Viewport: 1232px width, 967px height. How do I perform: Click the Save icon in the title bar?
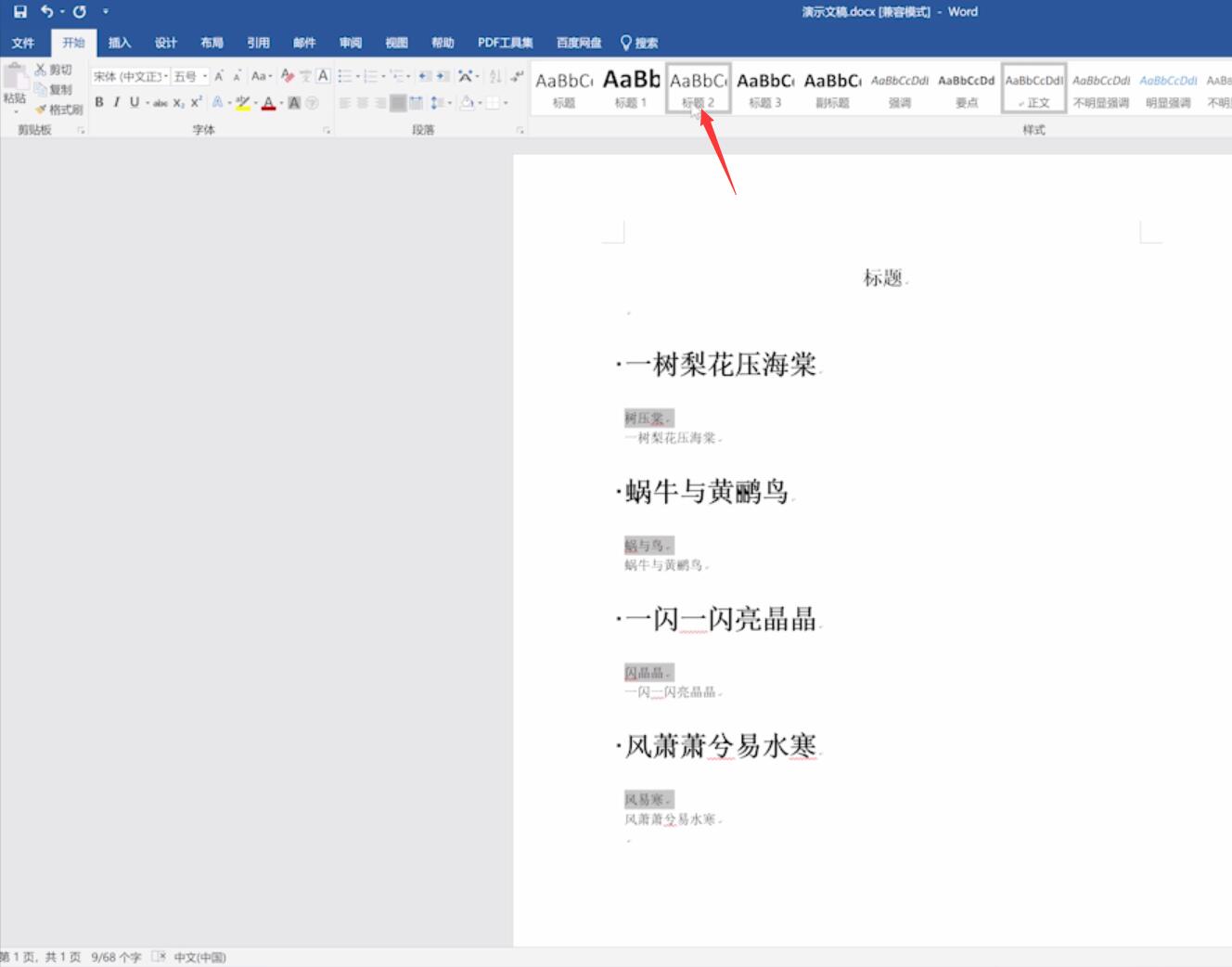pos(20,12)
